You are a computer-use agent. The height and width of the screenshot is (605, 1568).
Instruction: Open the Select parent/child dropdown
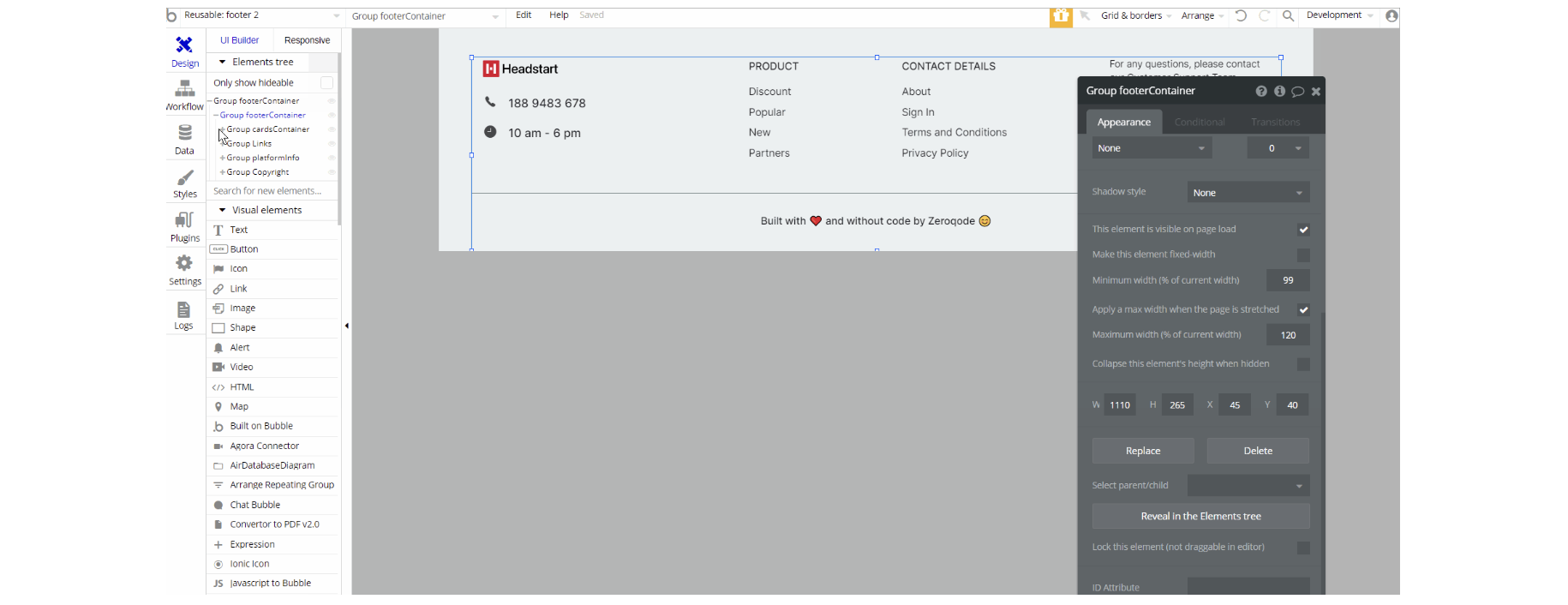coord(1248,485)
